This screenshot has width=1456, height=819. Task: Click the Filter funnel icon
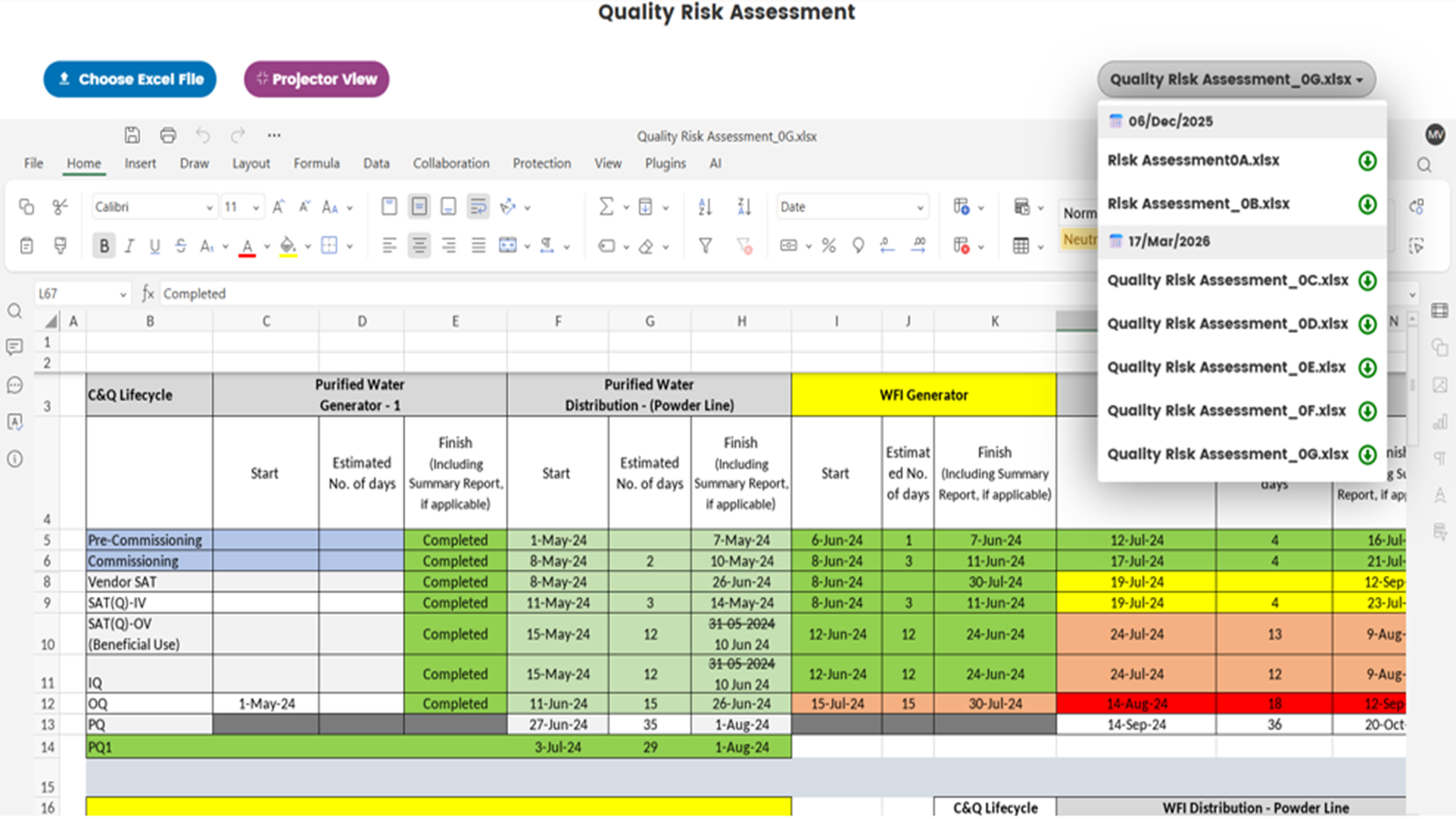coord(704,246)
